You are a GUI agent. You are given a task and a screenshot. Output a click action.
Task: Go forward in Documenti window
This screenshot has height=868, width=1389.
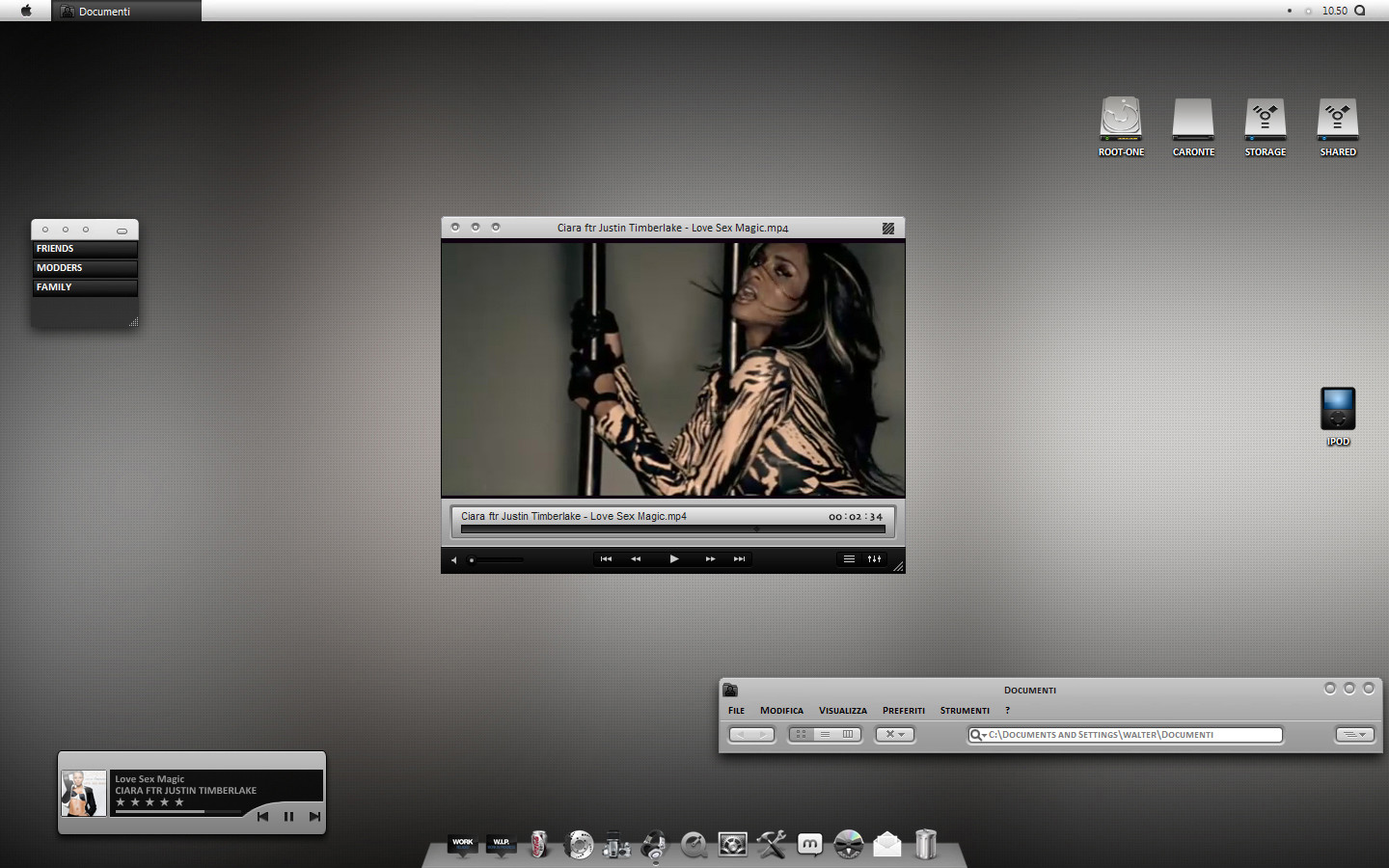click(764, 735)
